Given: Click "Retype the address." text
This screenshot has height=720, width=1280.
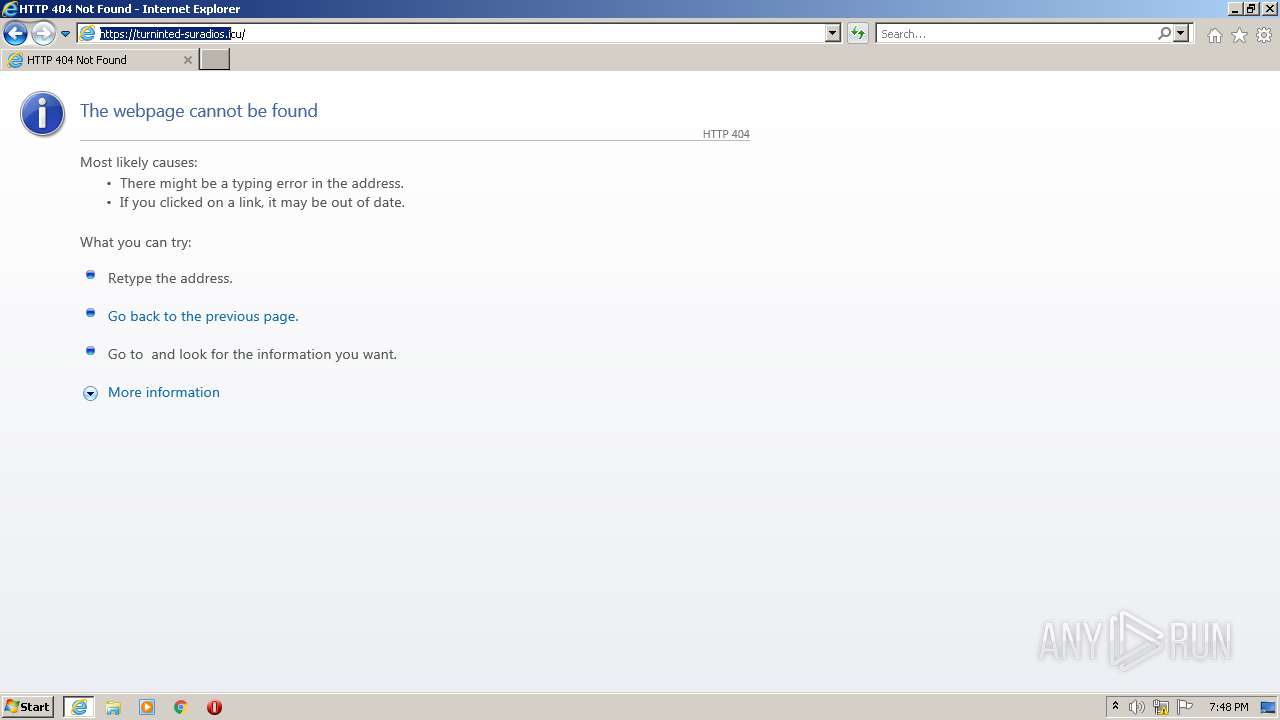Looking at the screenshot, I should pyautogui.click(x=170, y=278).
